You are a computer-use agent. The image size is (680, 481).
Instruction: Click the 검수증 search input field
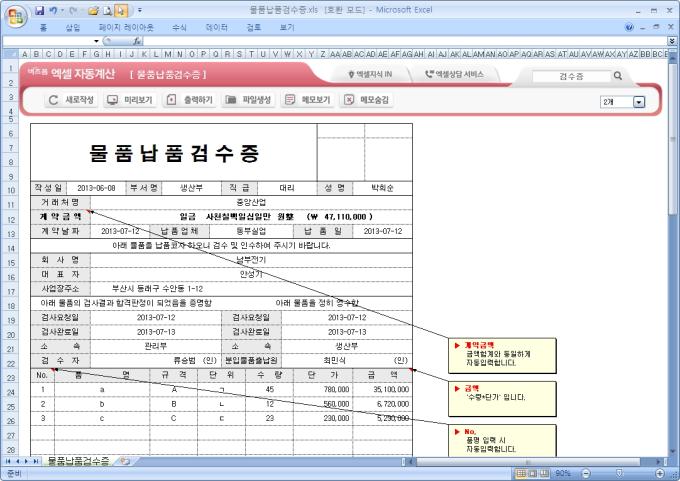[x=568, y=76]
